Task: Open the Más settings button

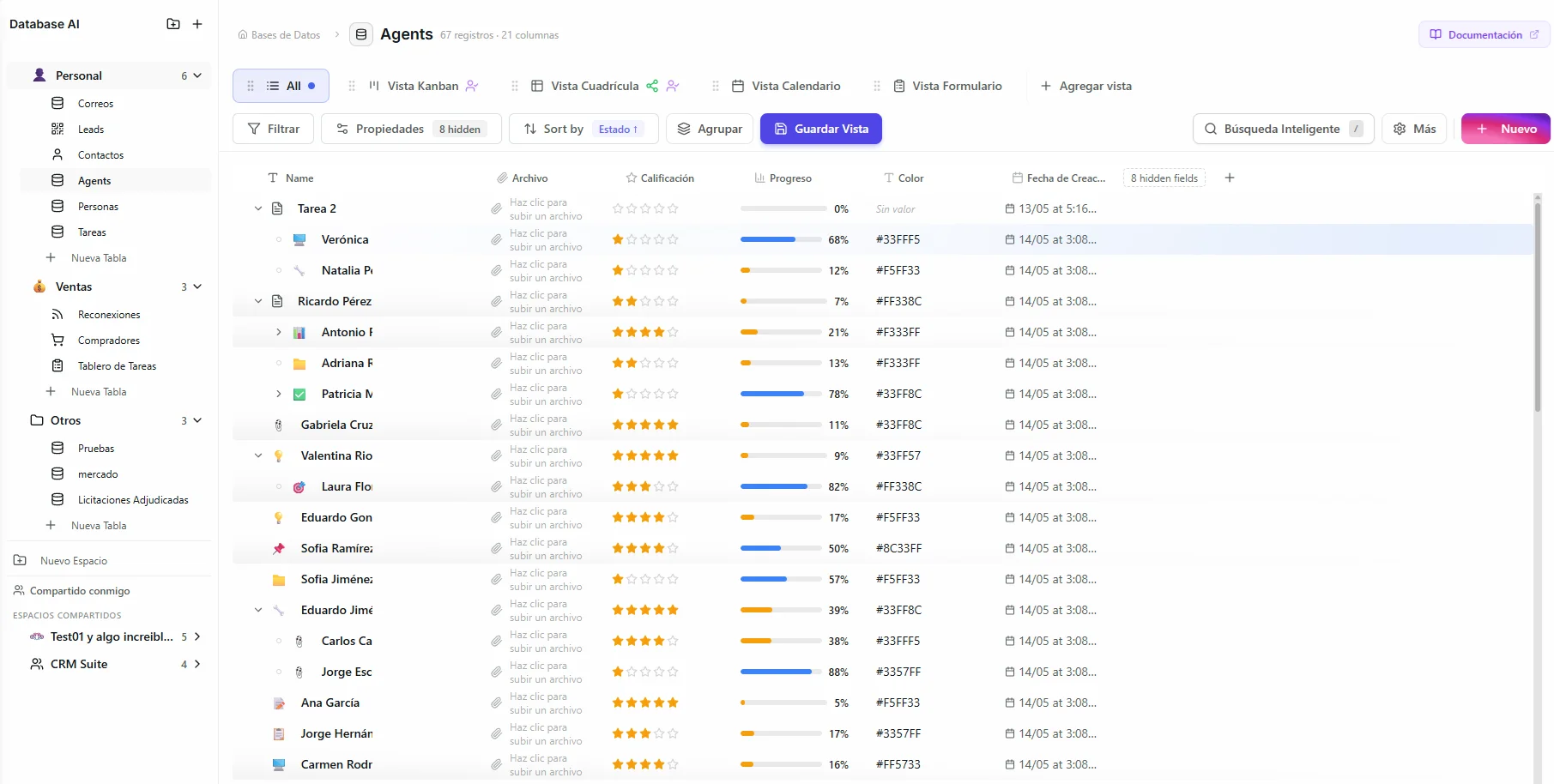Action: (1414, 129)
